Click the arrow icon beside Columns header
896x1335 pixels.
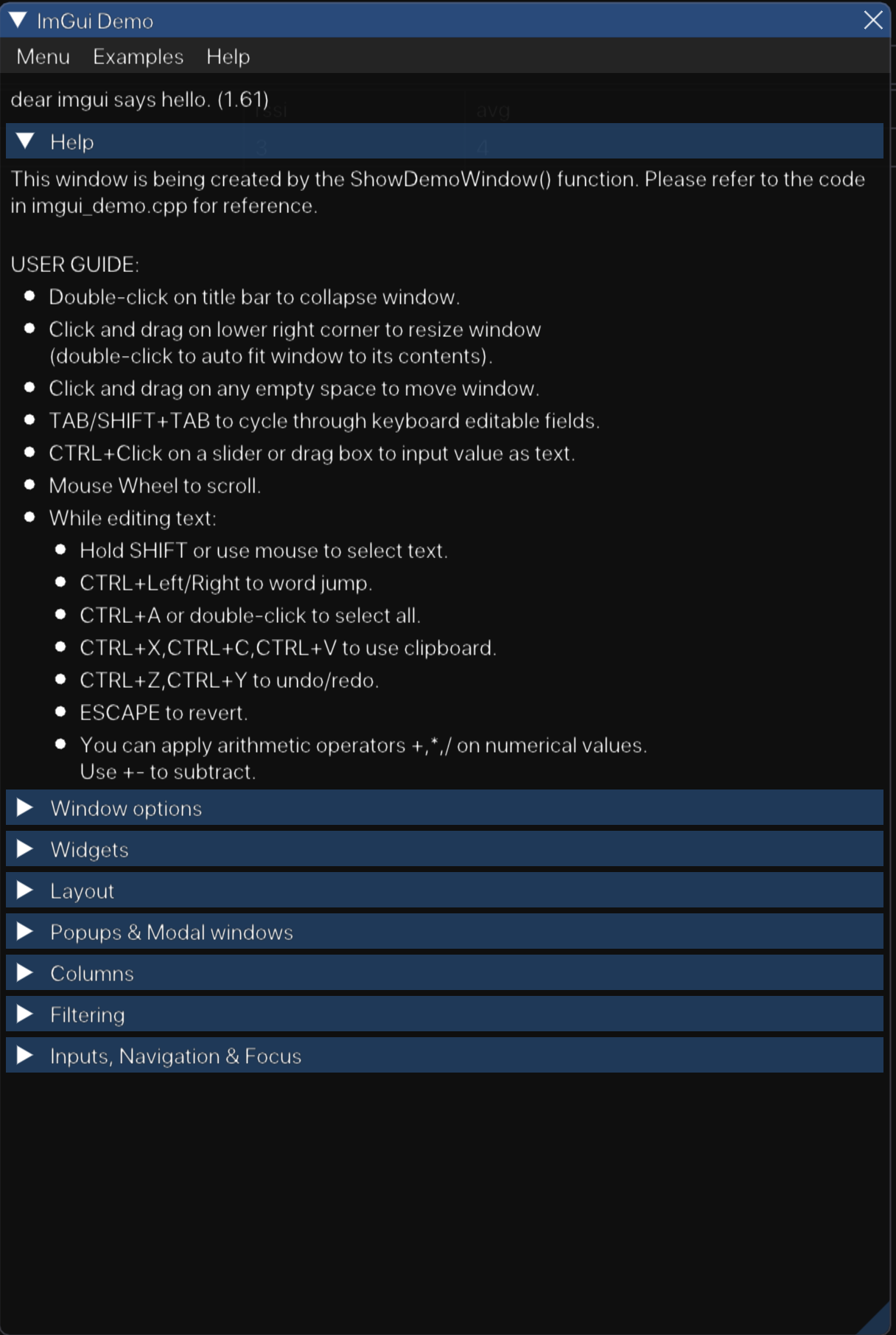click(x=24, y=972)
